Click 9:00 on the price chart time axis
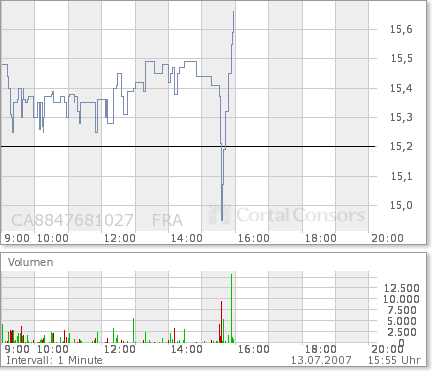The height and width of the screenshot is (372, 432). (x=17, y=238)
